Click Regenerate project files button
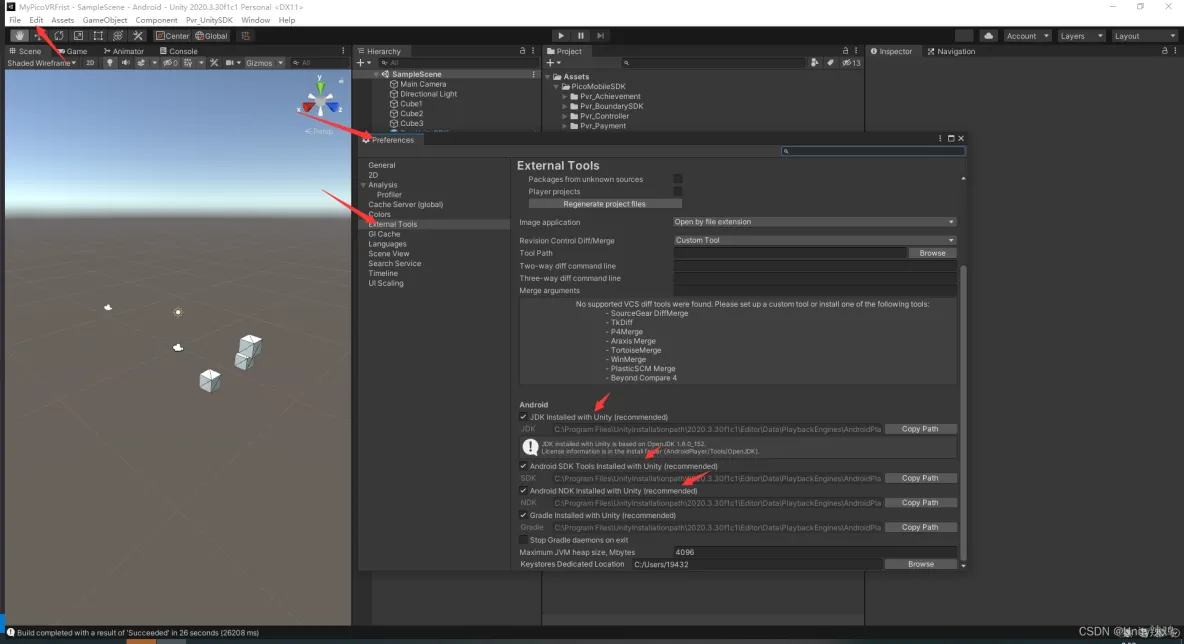Viewport: 1184px width, 644px height. pyautogui.click(x=604, y=204)
